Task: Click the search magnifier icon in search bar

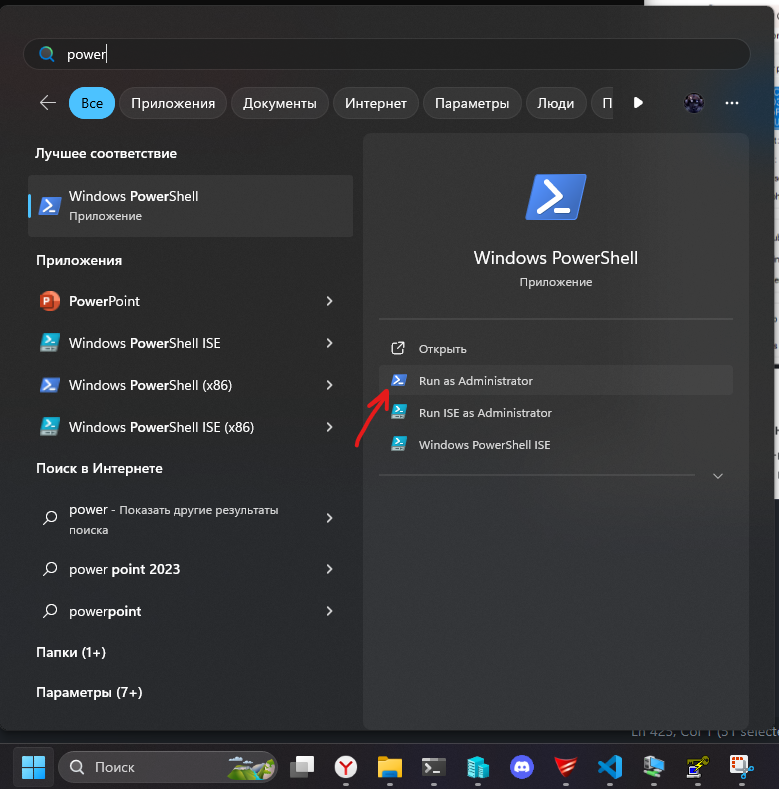Action: 47,54
